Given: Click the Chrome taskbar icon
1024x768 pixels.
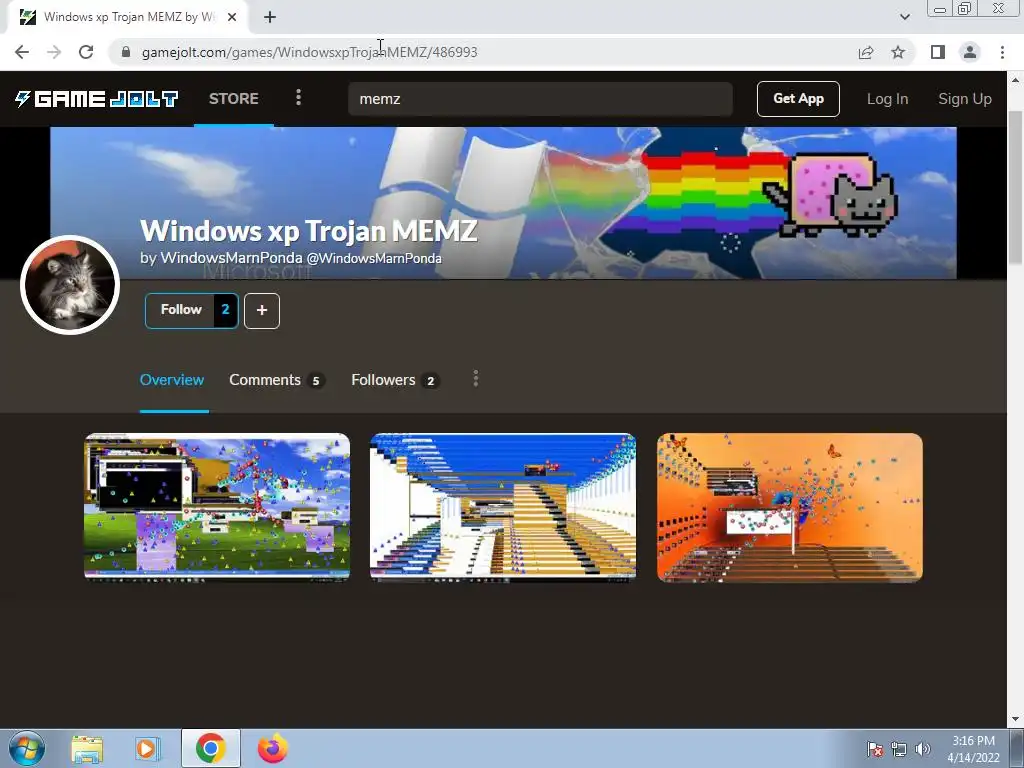Looking at the screenshot, I should pyautogui.click(x=210, y=748).
